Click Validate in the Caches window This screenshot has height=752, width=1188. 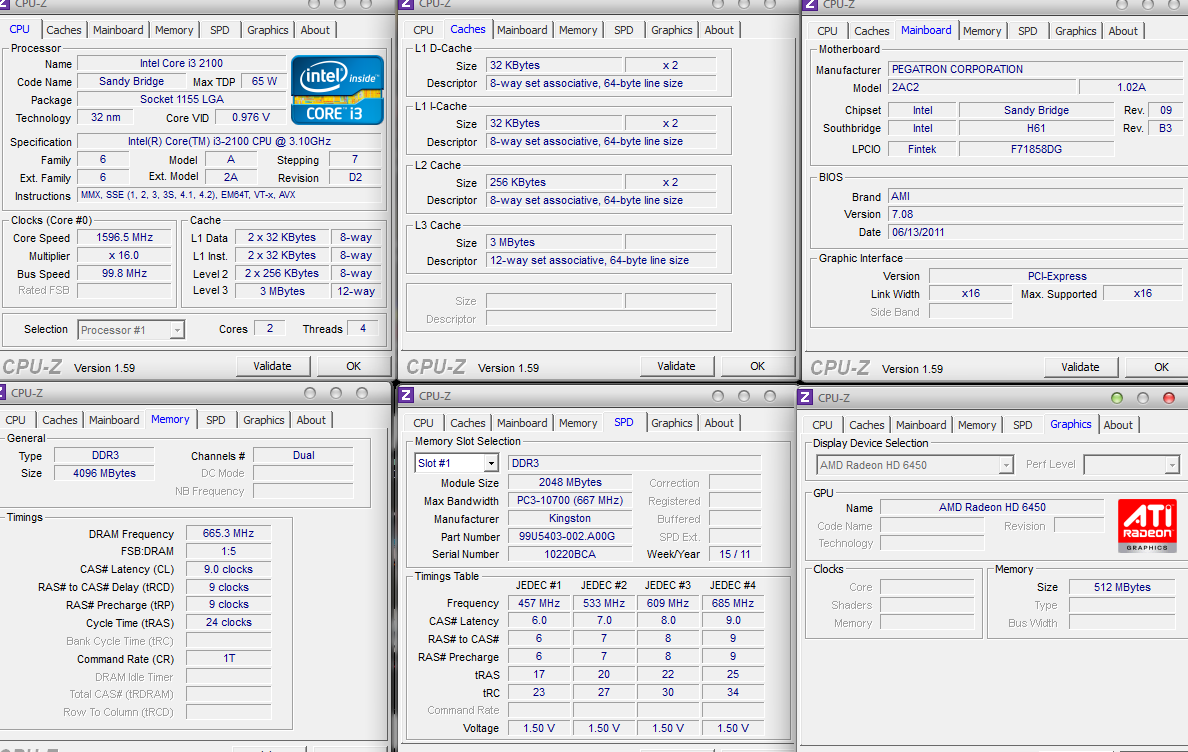pyautogui.click(x=676, y=366)
